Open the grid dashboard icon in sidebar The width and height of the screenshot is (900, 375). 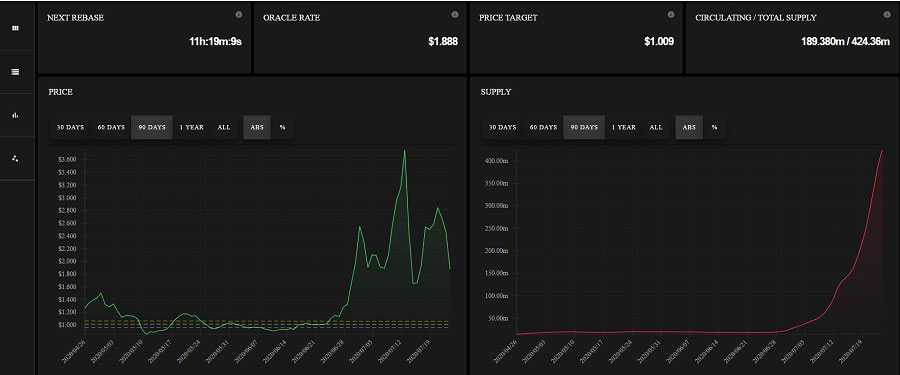pyautogui.click(x=15, y=28)
